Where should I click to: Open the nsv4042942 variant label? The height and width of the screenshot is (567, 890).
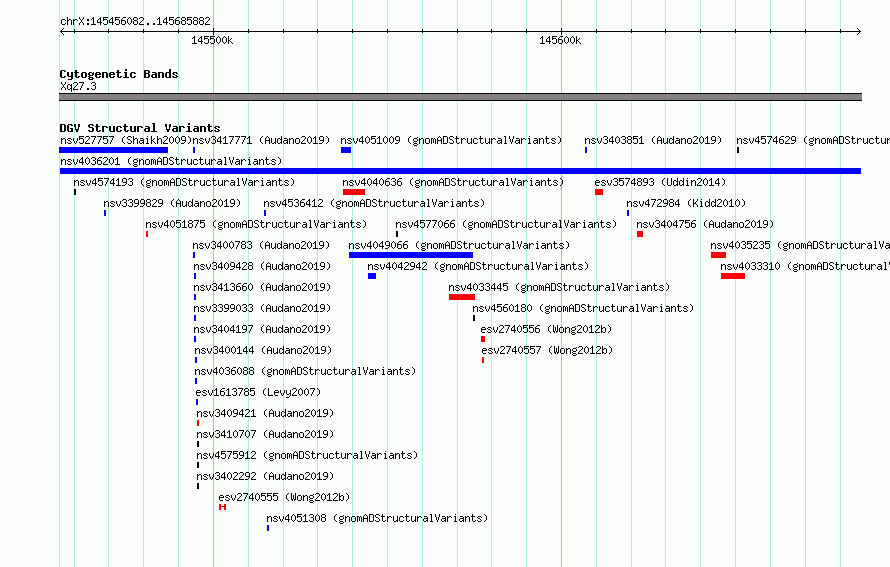pos(478,266)
